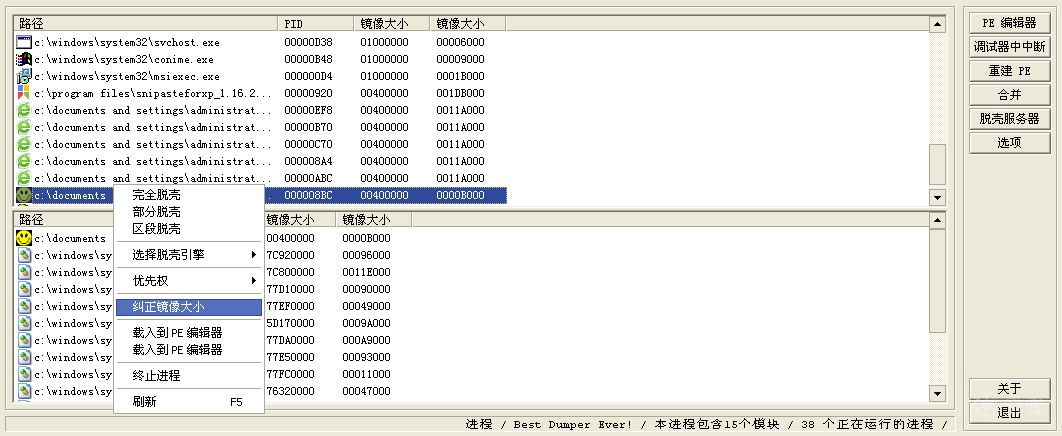Click image size value 001DB000

click(461, 93)
